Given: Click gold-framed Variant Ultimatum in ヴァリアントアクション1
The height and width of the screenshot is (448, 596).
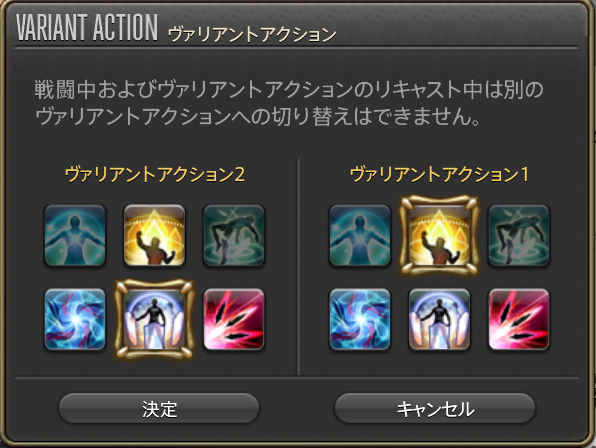Looking at the screenshot, I should click(439, 235).
